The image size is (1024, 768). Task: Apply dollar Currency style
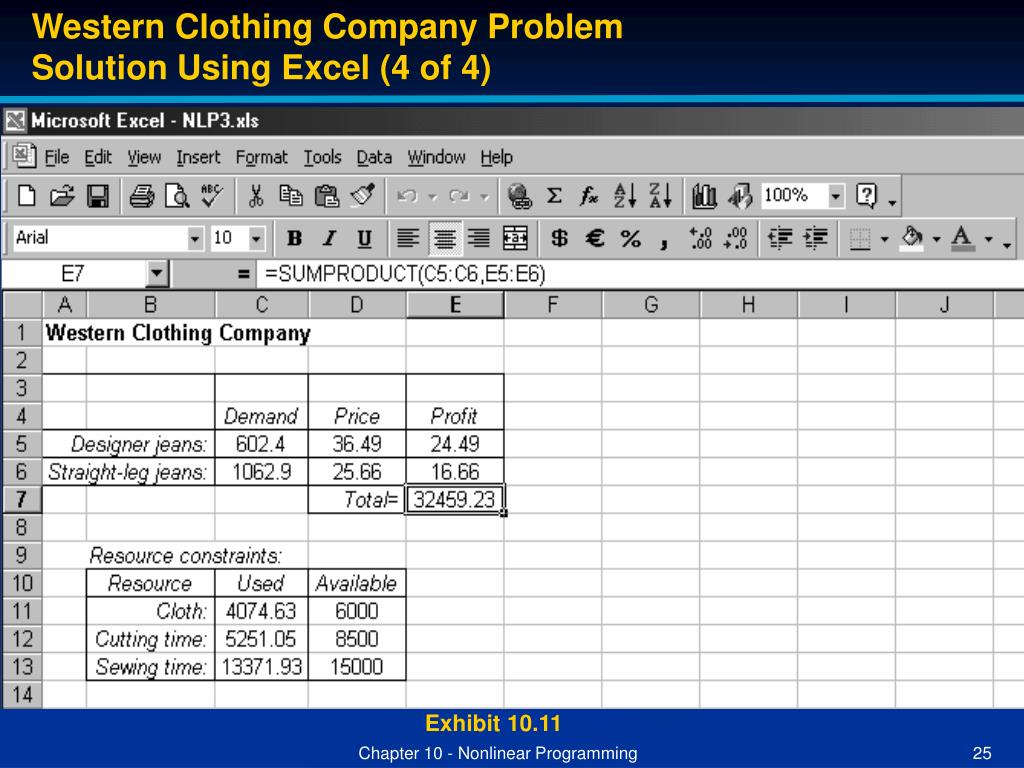[x=559, y=238]
